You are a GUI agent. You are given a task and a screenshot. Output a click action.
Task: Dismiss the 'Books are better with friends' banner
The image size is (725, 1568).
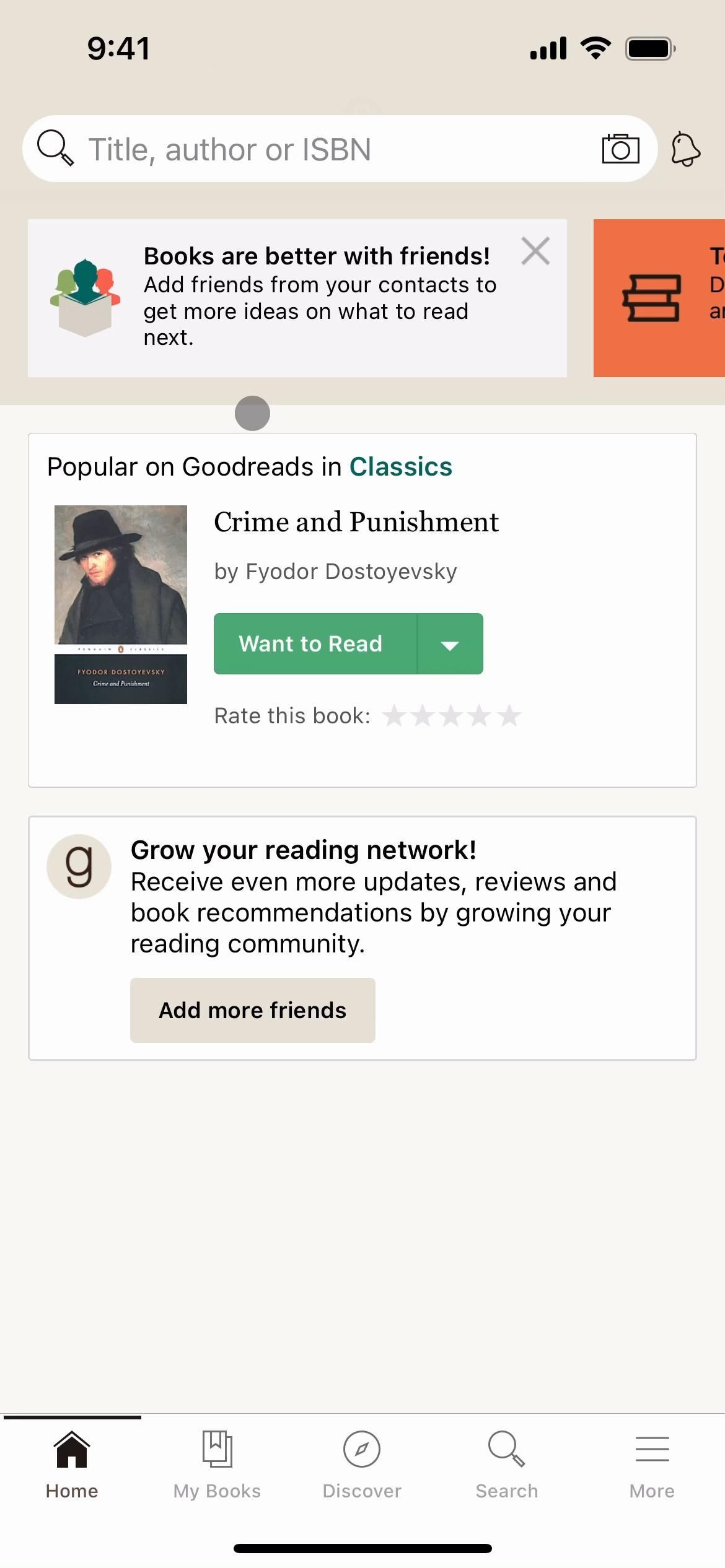pyautogui.click(x=535, y=251)
